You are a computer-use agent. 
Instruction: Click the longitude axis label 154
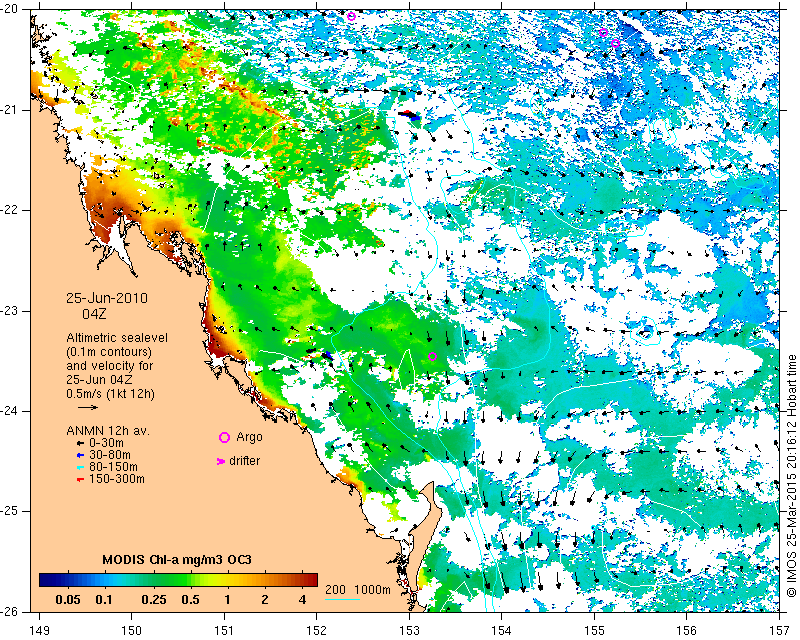(x=502, y=631)
